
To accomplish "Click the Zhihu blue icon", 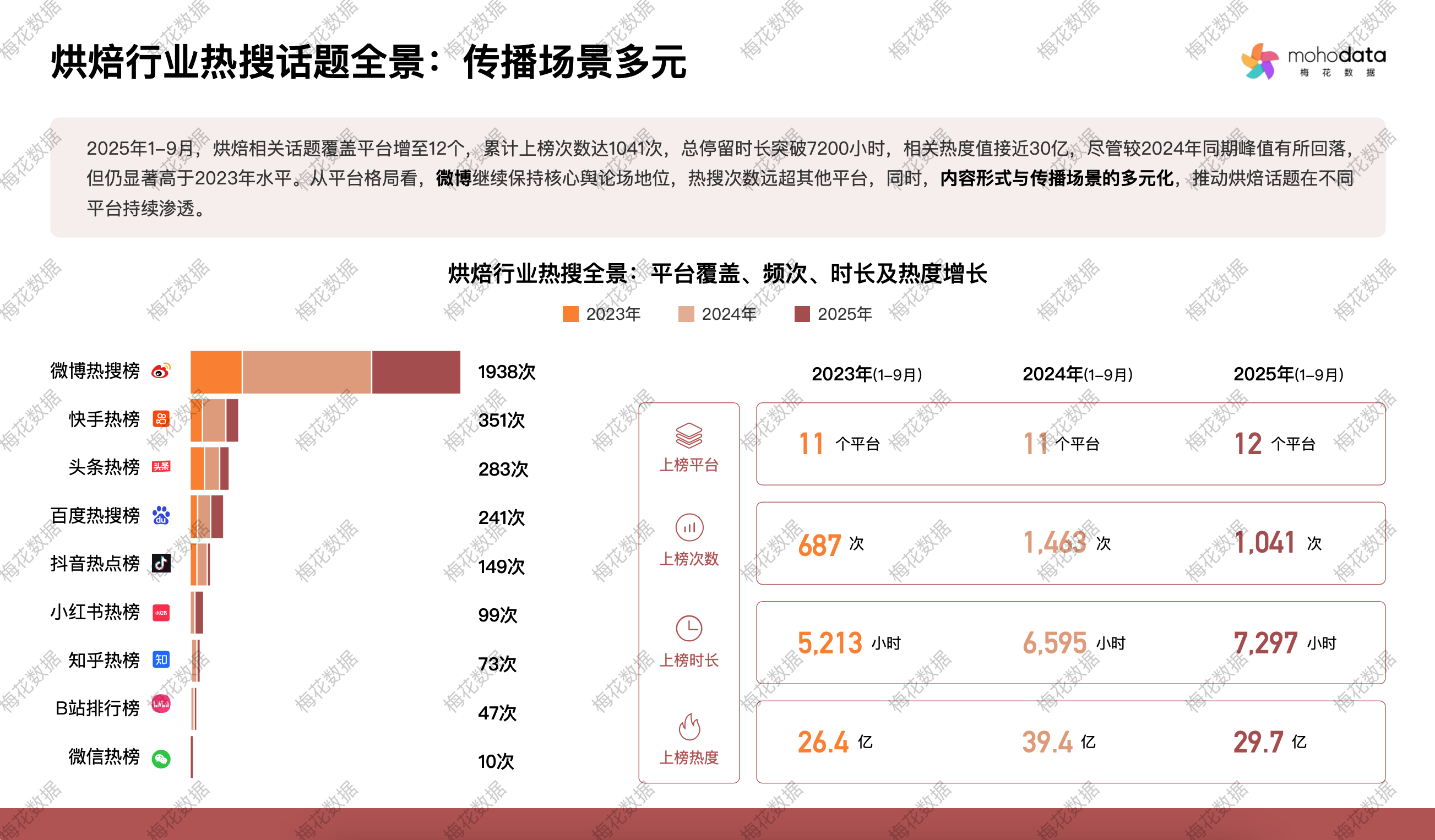I will tap(161, 659).
